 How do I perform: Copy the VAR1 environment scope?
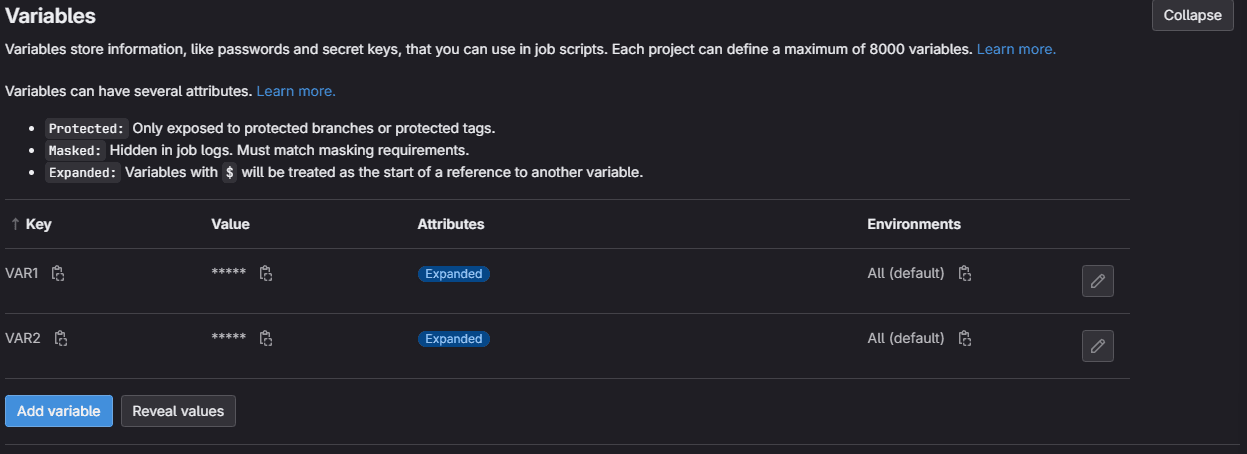point(965,273)
